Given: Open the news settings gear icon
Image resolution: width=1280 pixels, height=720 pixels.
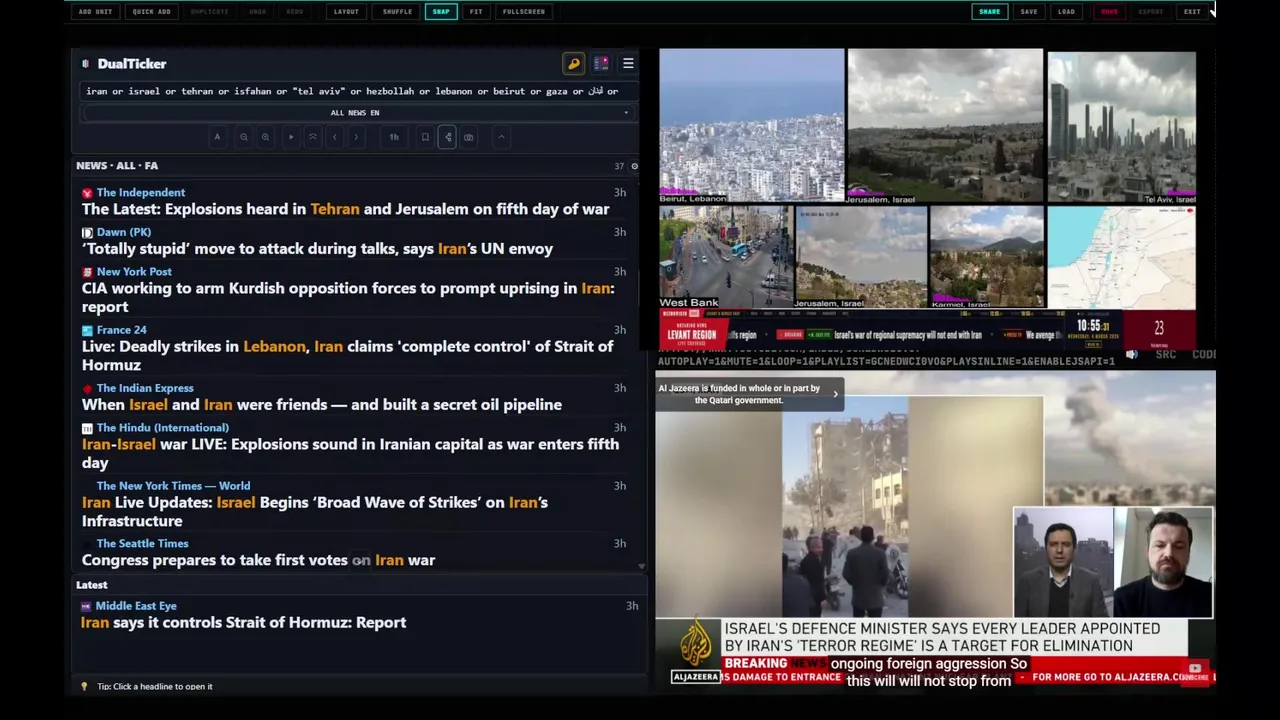Looking at the screenshot, I should 634,166.
